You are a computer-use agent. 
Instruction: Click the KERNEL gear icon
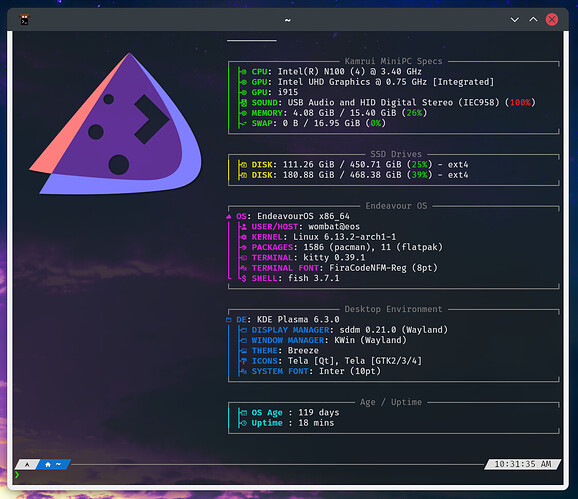tap(244, 237)
